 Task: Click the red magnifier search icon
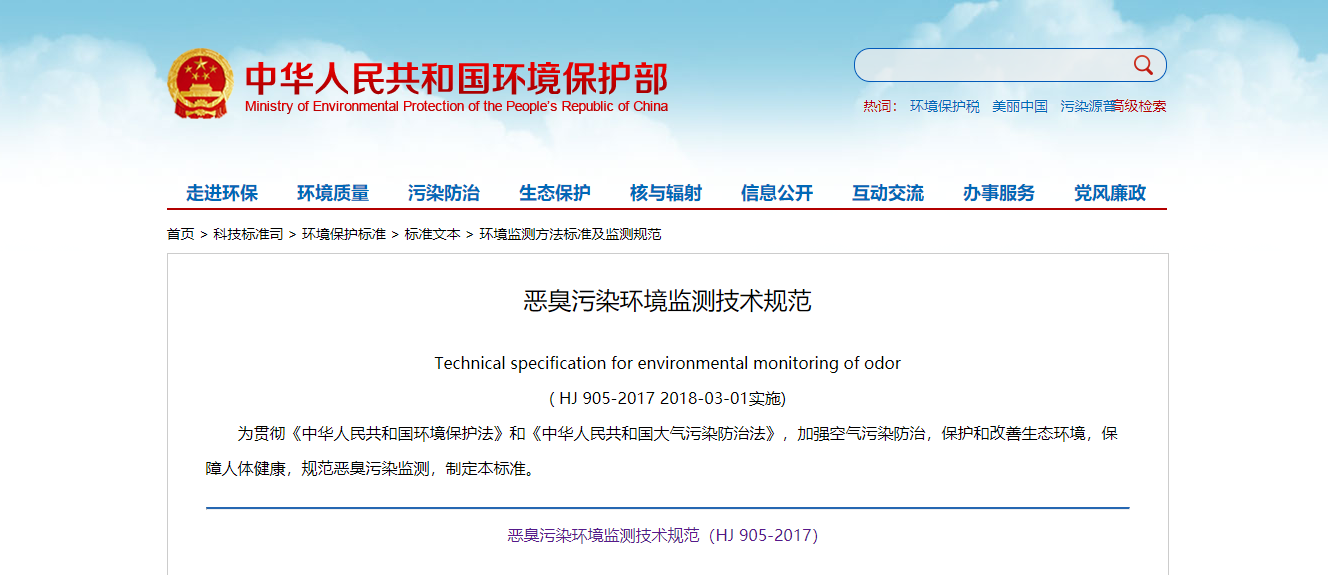[x=1143, y=65]
